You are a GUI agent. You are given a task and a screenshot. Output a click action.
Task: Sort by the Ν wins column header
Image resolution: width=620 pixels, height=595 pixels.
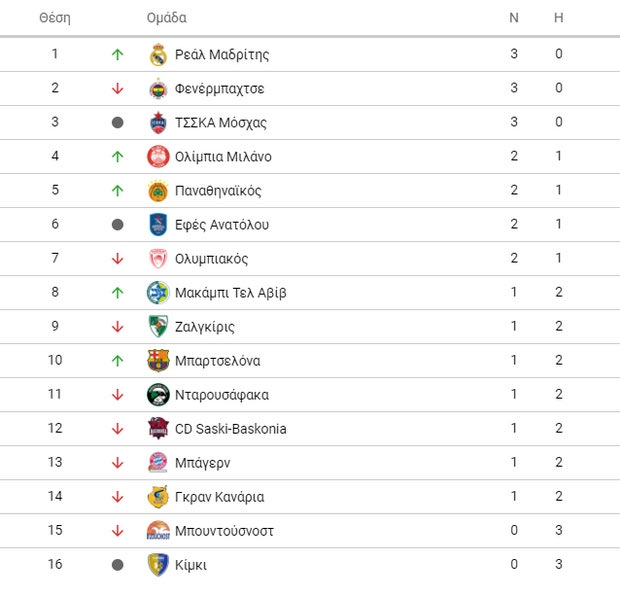[514, 18]
